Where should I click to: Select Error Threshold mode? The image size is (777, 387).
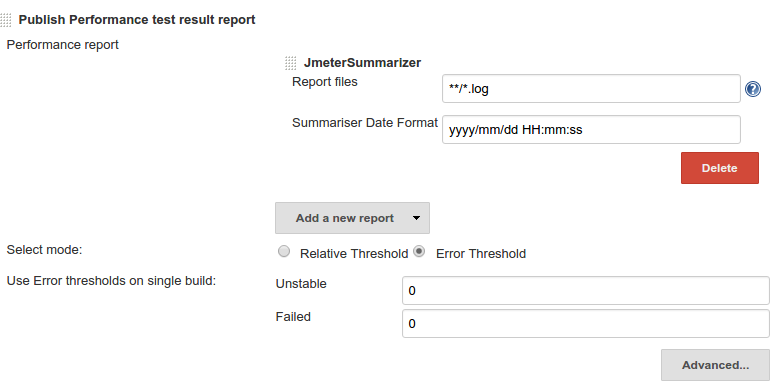click(x=419, y=251)
